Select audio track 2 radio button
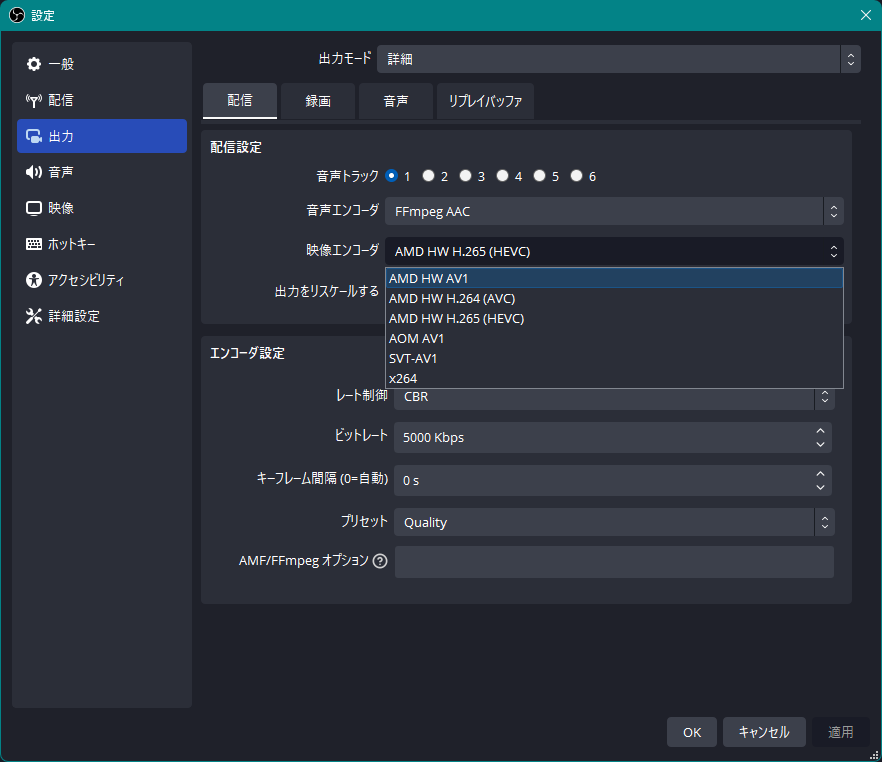 click(429, 175)
